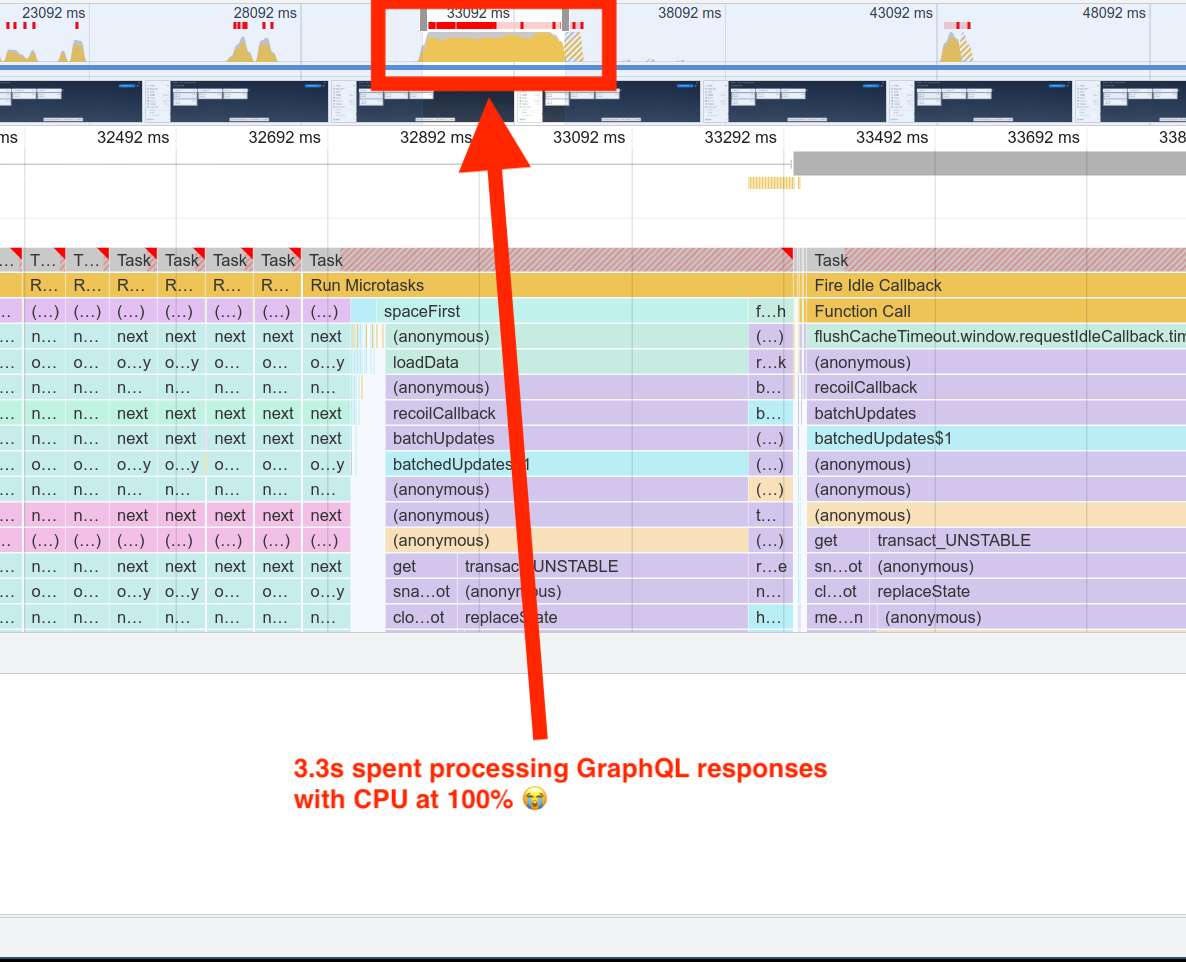
Task: Select the long gray bar near 33492 ms
Action: 988,163
